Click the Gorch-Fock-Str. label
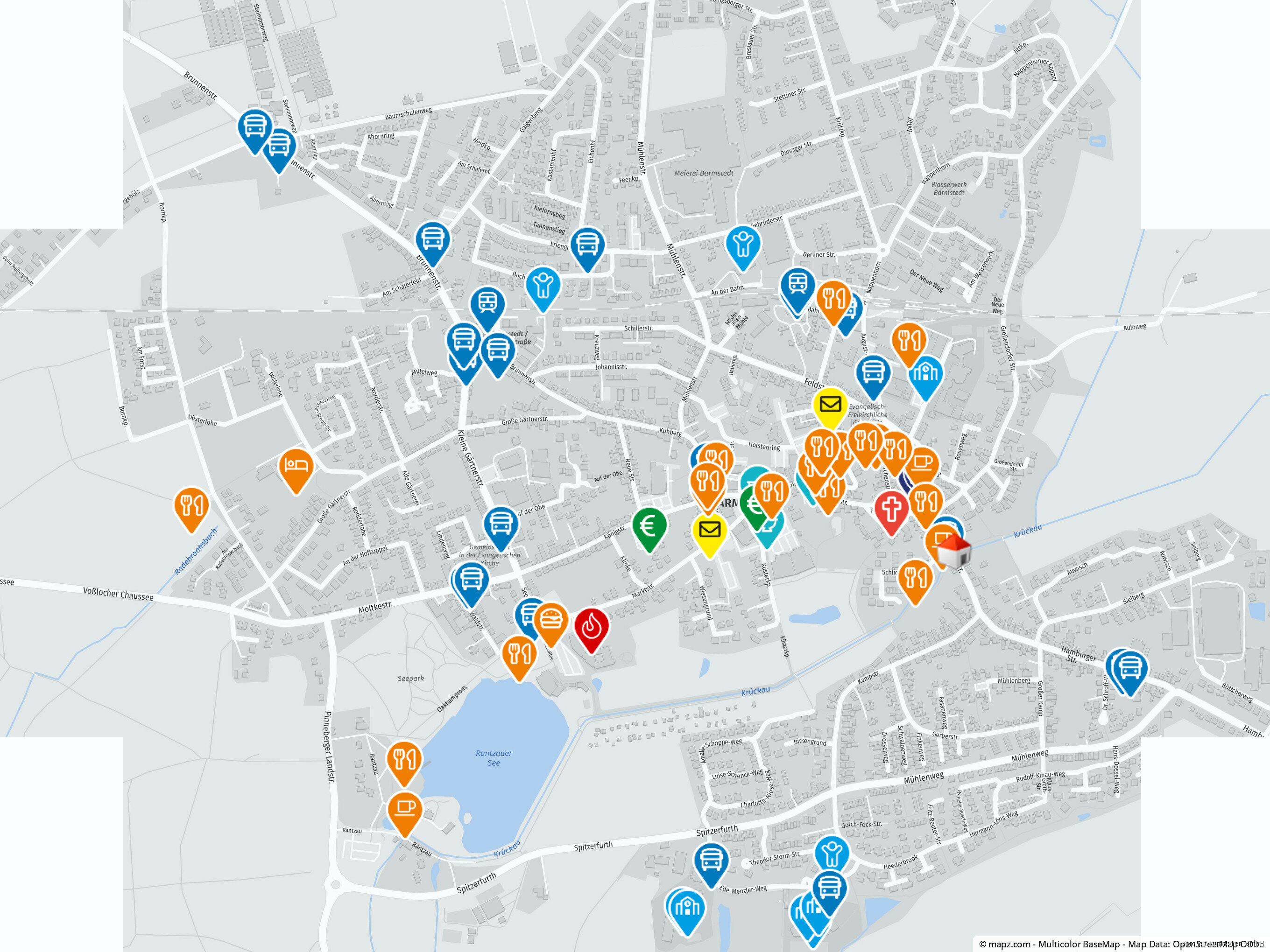The image size is (1270, 952). coord(861,825)
